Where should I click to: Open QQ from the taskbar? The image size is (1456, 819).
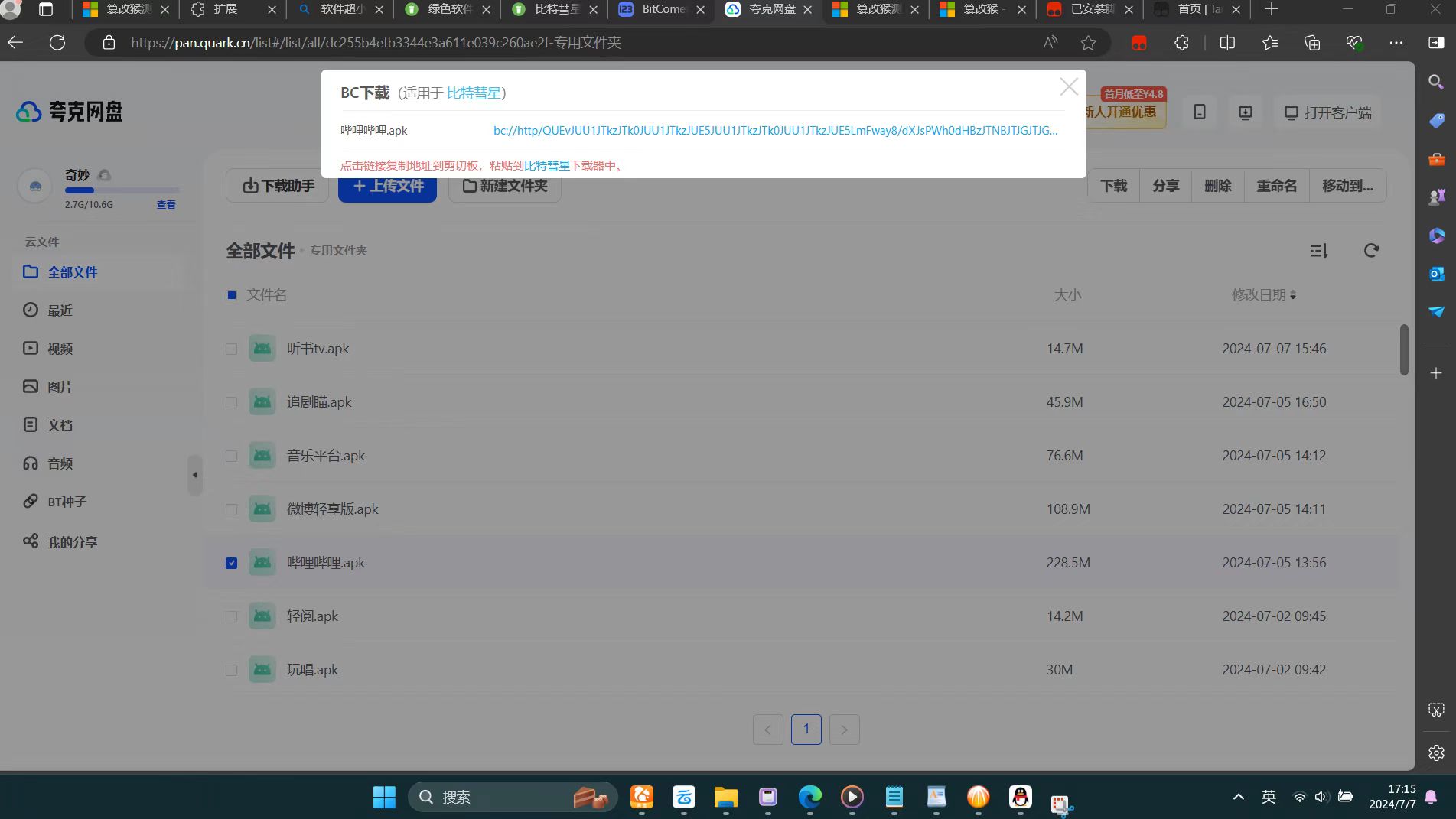(1020, 797)
